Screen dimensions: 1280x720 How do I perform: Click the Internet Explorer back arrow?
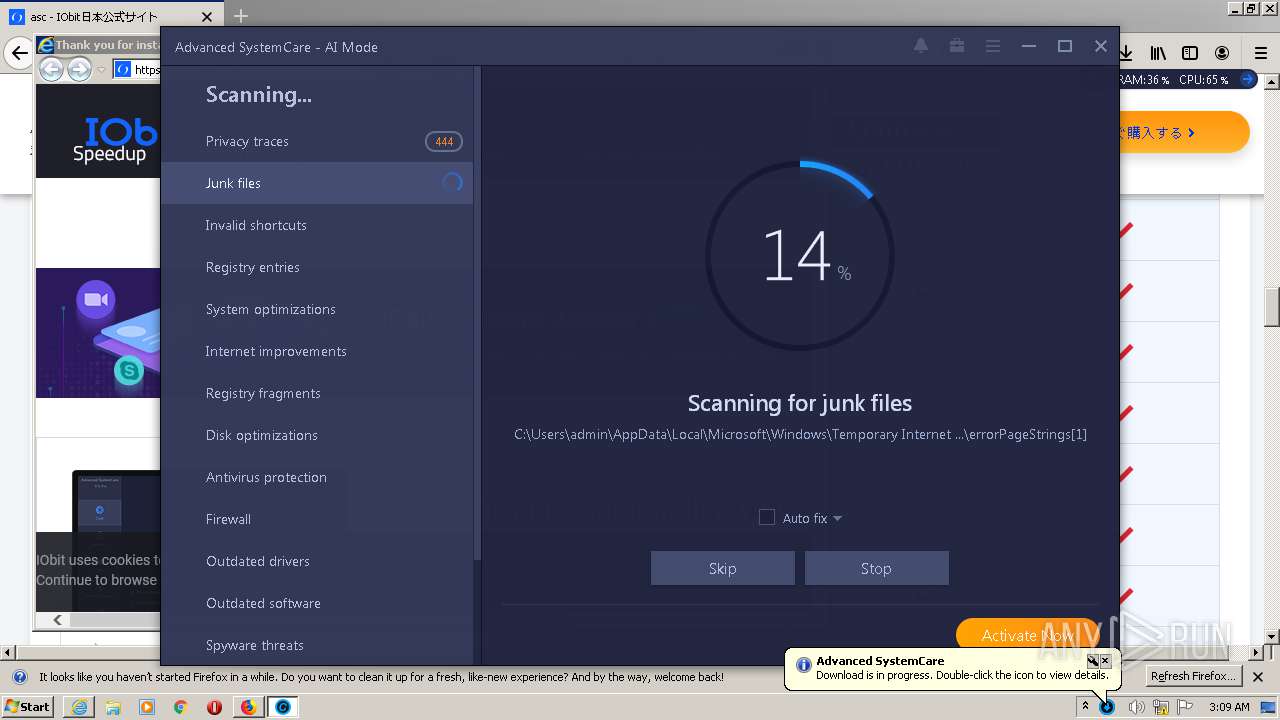coord(51,69)
